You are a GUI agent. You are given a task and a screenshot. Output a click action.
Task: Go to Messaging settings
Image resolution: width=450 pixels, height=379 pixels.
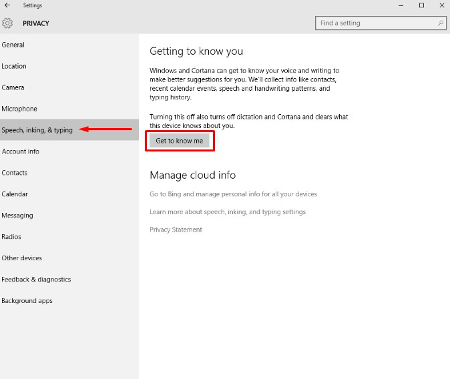point(69,215)
